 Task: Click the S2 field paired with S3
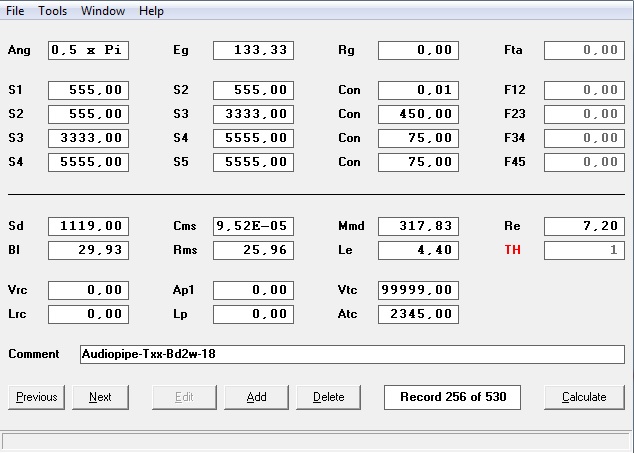(x=89, y=114)
